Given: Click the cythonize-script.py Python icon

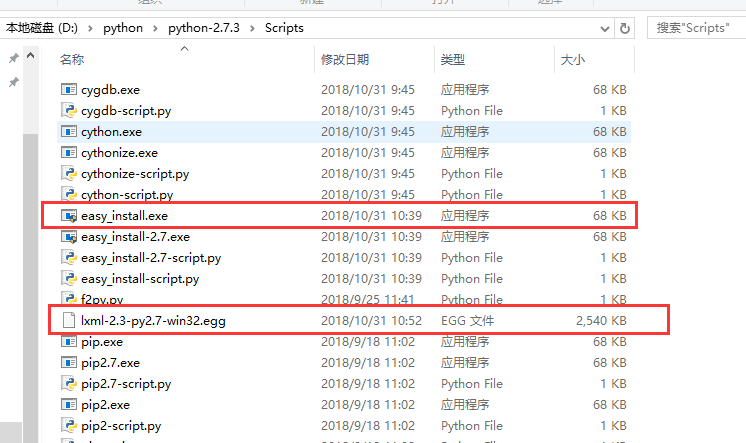Looking at the screenshot, I should point(69,174).
